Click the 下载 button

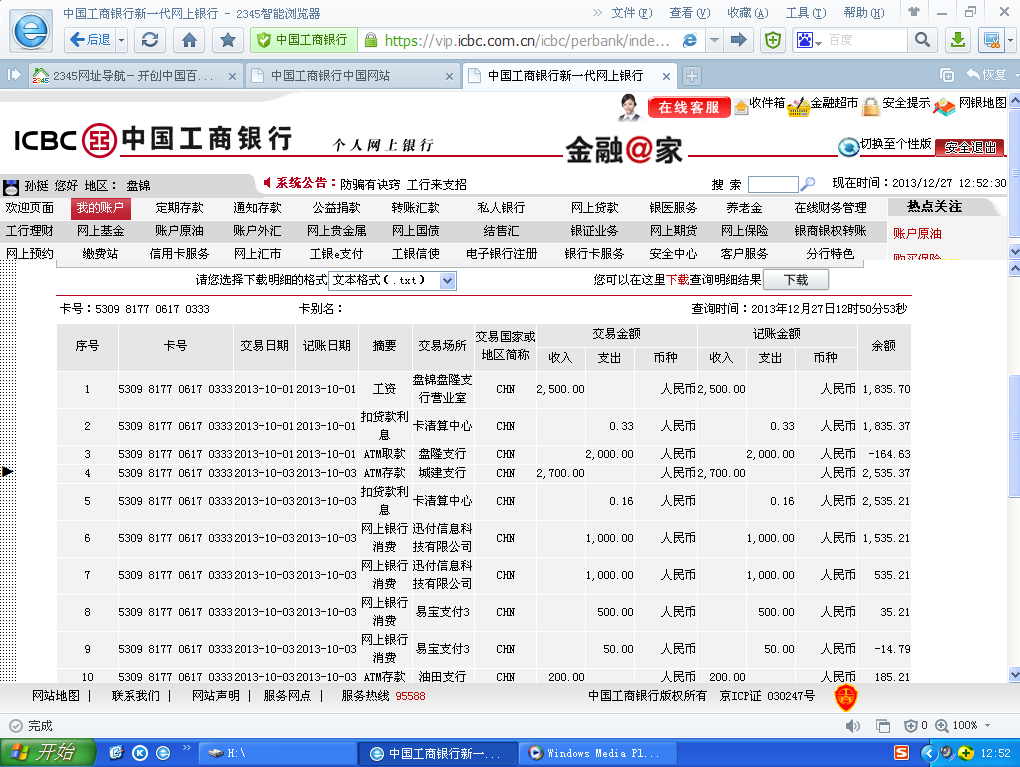coord(795,281)
